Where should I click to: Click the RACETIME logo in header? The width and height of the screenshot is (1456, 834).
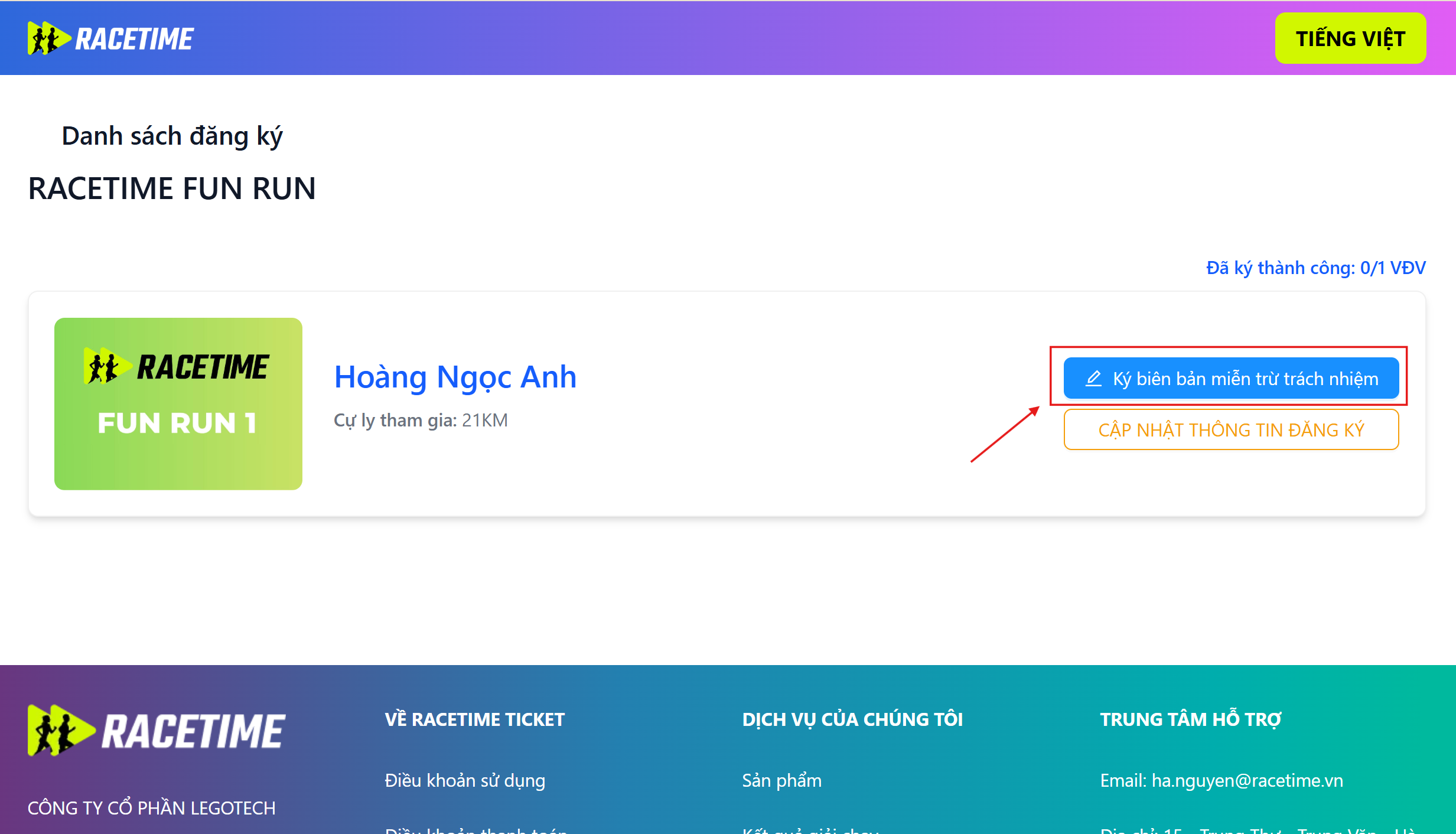[x=110, y=39]
